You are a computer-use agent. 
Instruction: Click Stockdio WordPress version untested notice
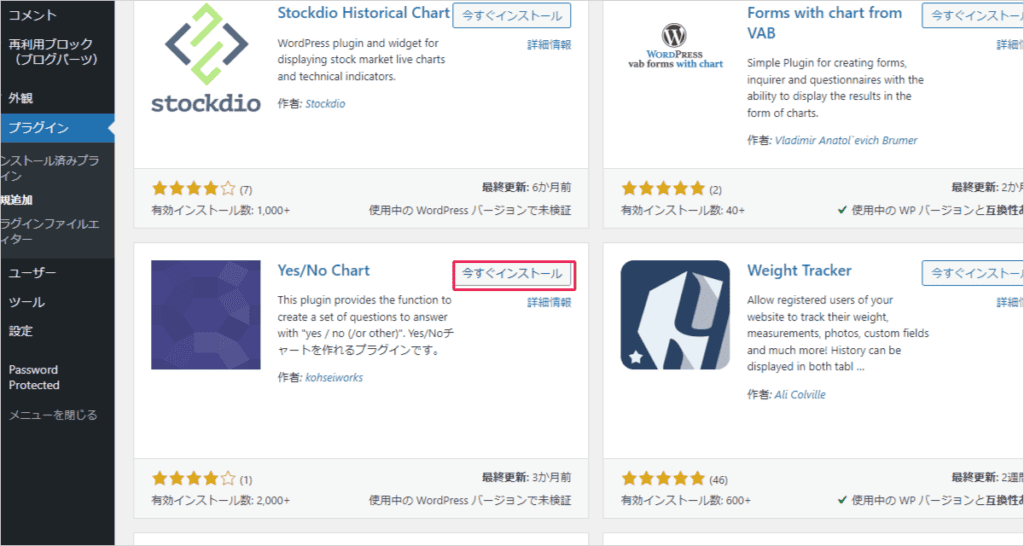tap(470, 210)
